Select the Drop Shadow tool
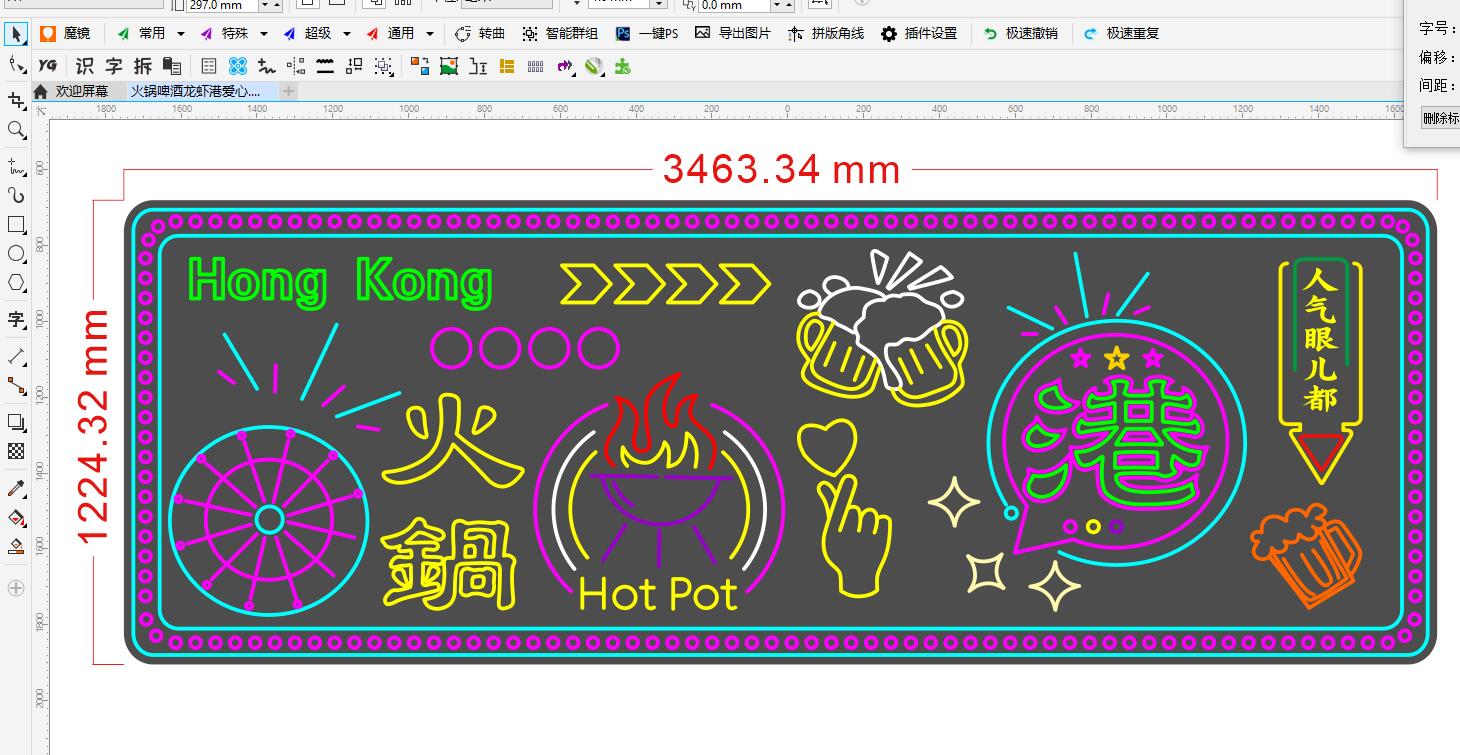This screenshot has width=1460, height=755. click(x=16, y=422)
